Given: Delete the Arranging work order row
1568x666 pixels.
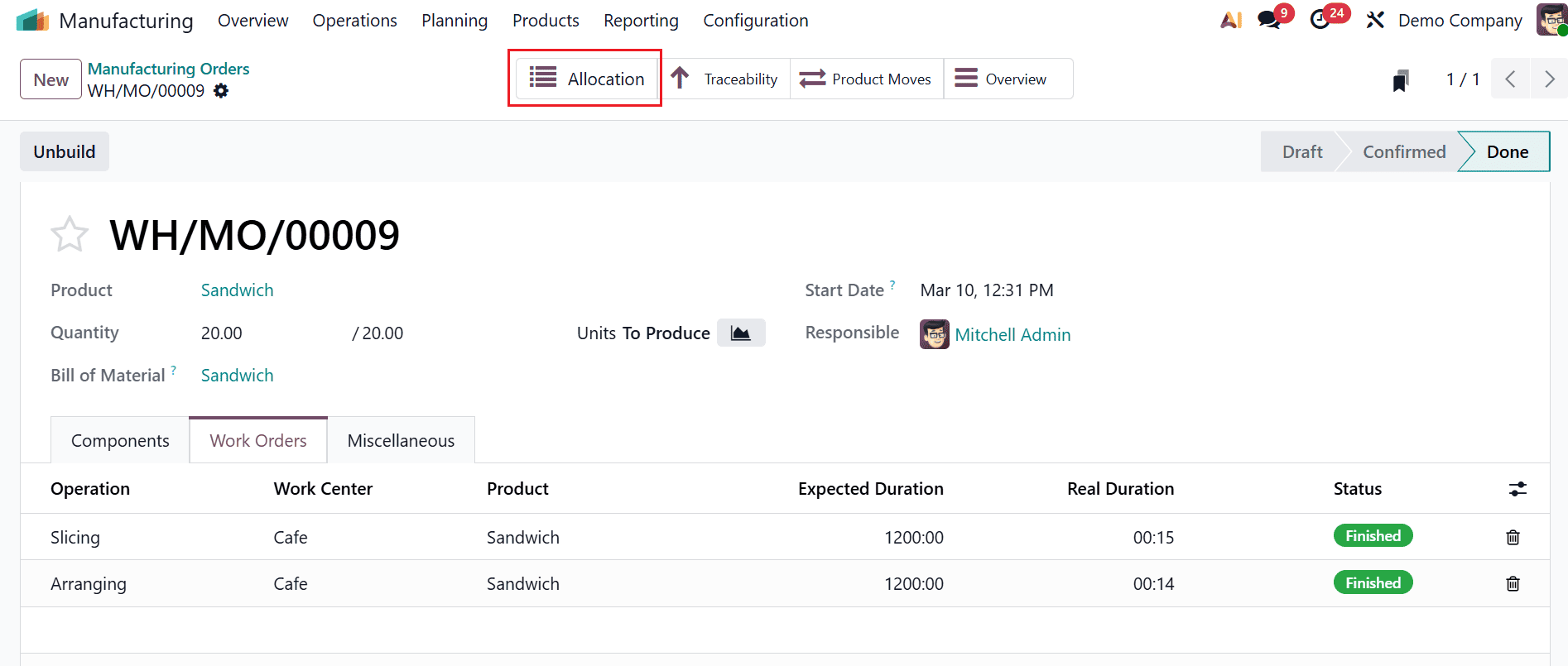Looking at the screenshot, I should (x=1513, y=583).
